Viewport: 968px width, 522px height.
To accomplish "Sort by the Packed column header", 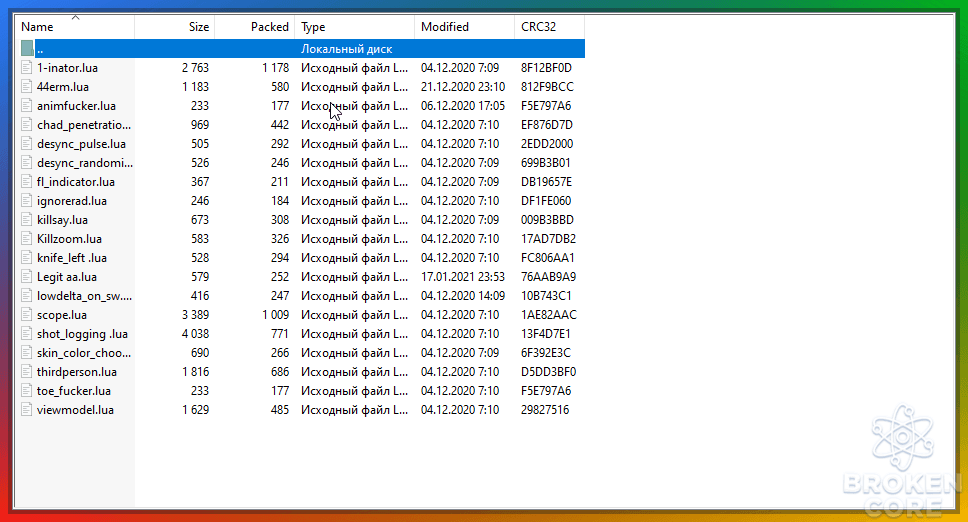I will pos(254,27).
